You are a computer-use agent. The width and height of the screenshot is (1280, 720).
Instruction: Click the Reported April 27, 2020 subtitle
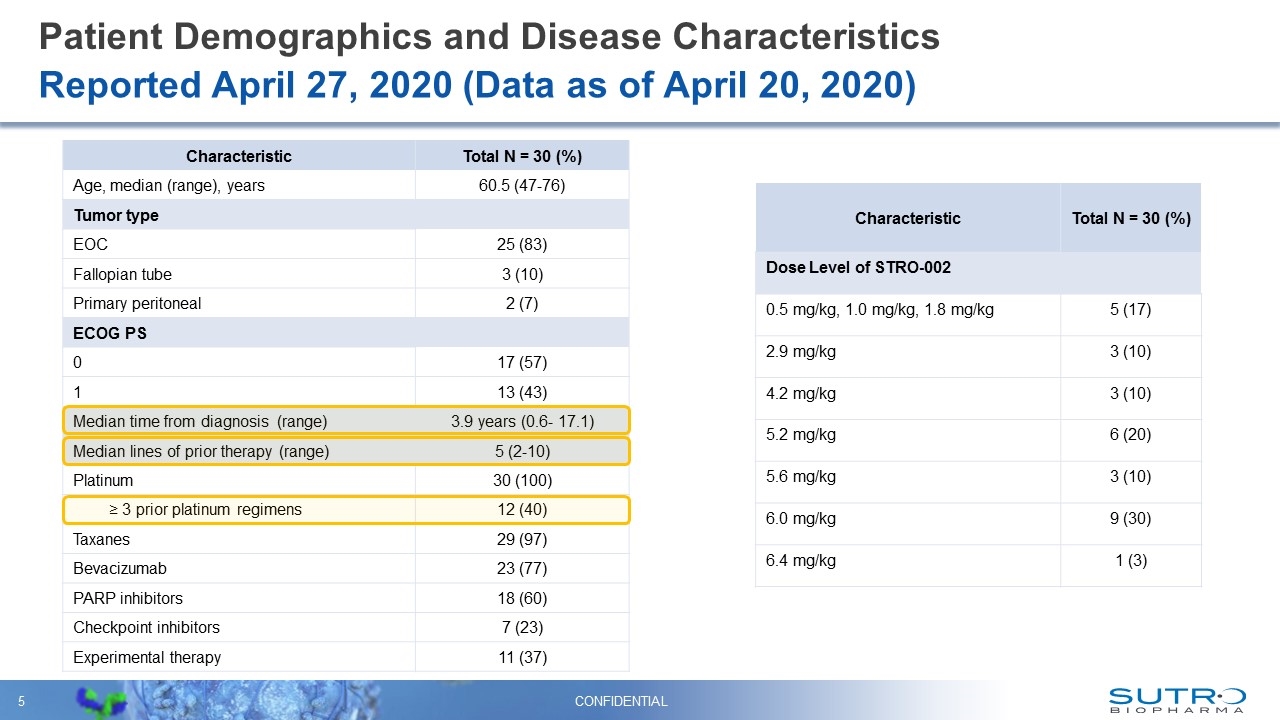click(477, 86)
